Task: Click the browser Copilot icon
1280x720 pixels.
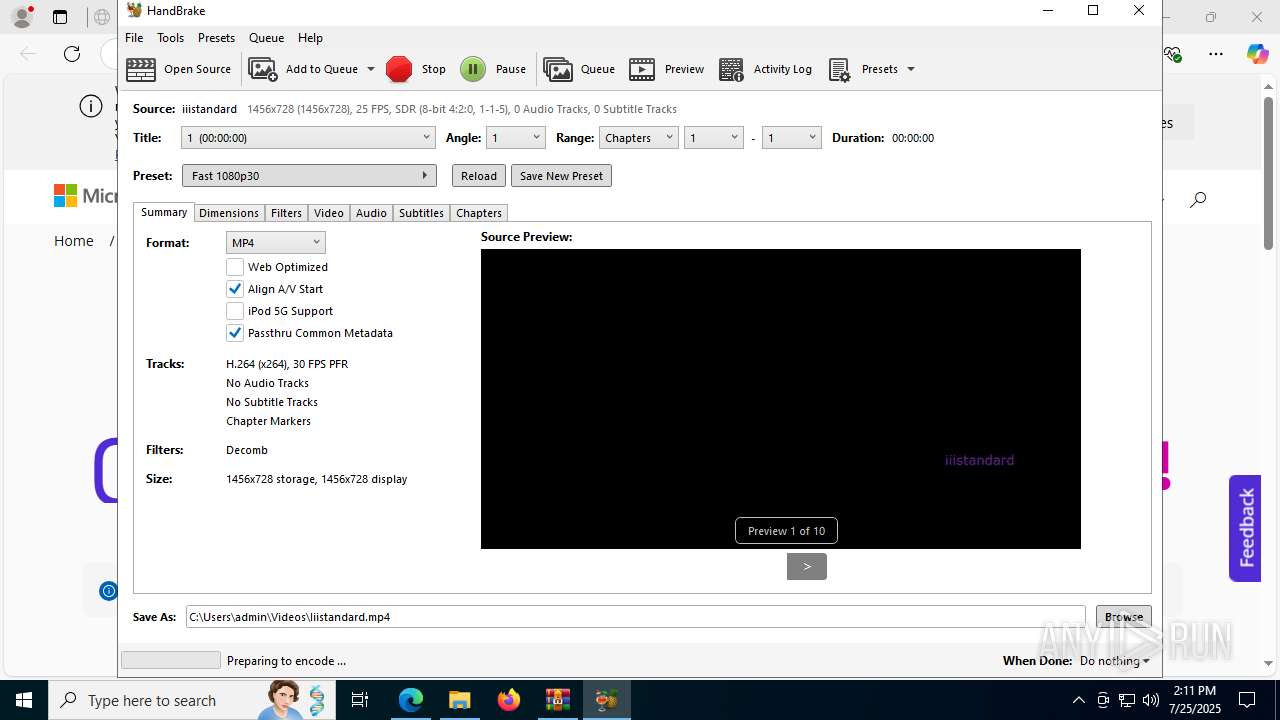Action: tap(1257, 54)
